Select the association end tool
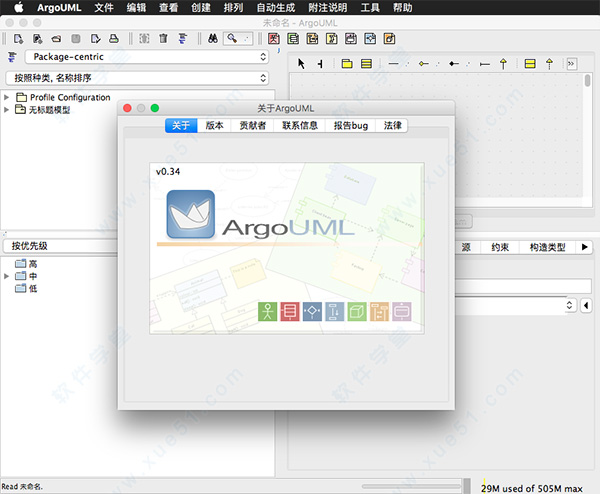Image resolution: width=600 pixels, height=494 pixels. [484, 64]
